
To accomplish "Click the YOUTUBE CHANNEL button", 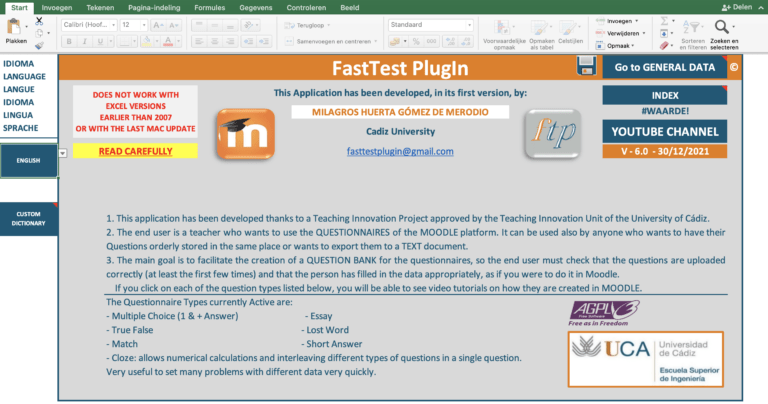I will (x=665, y=131).
